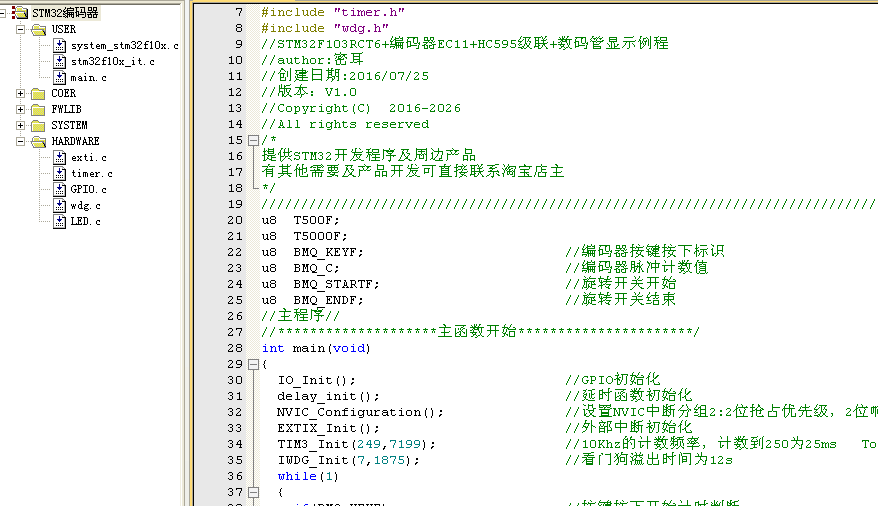Click the BMQ_ENDF variable declaration
The height and width of the screenshot is (506, 878).
312,301
